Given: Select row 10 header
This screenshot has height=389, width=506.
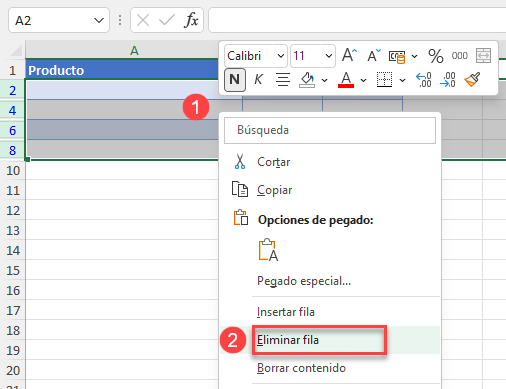Looking at the screenshot, I should (x=13, y=171).
